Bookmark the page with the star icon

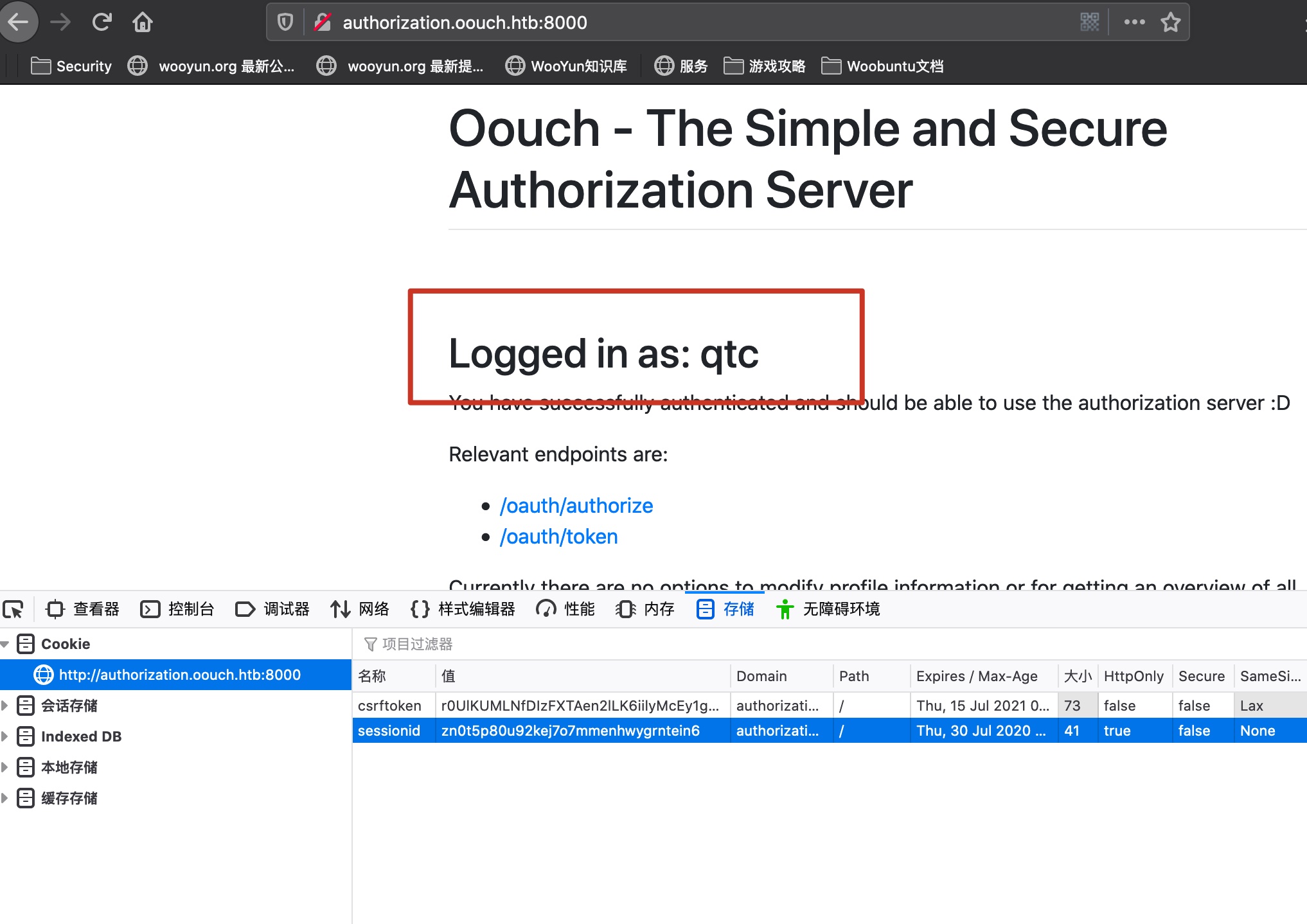click(x=1170, y=22)
